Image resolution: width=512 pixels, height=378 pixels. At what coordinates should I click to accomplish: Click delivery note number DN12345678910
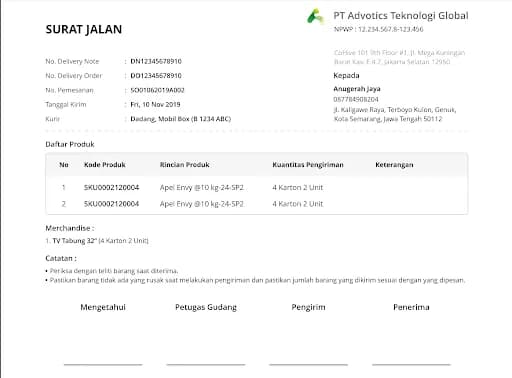point(156,61)
